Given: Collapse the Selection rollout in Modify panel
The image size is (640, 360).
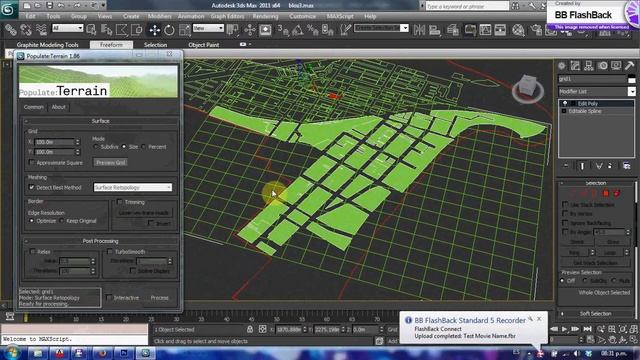Looking at the screenshot, I should click(596, 183).
